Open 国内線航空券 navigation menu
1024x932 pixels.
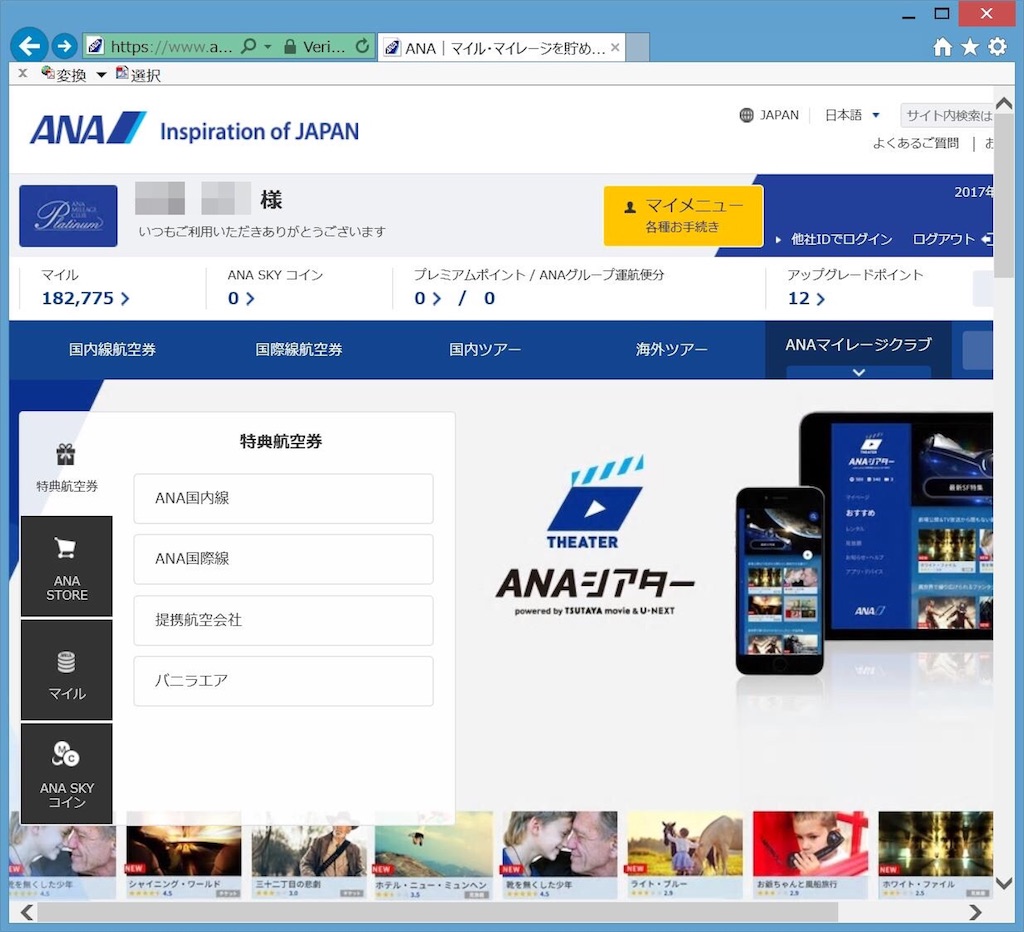coord(112,349)
